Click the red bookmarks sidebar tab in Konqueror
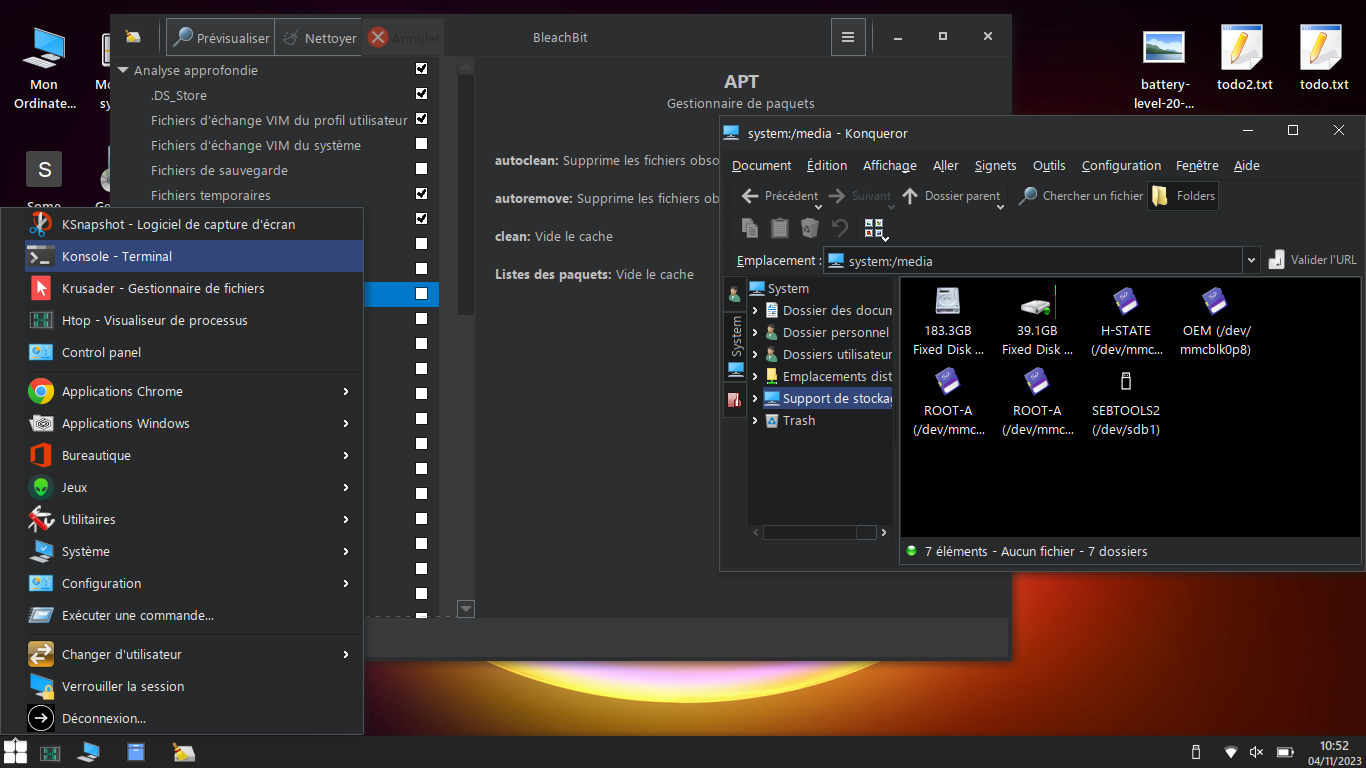 [x=735, y=401]
